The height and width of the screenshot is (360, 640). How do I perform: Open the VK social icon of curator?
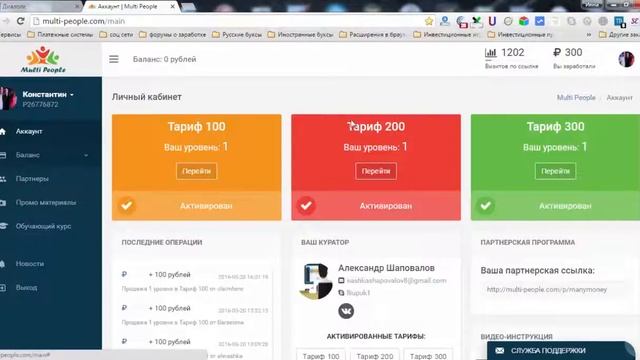346,311
